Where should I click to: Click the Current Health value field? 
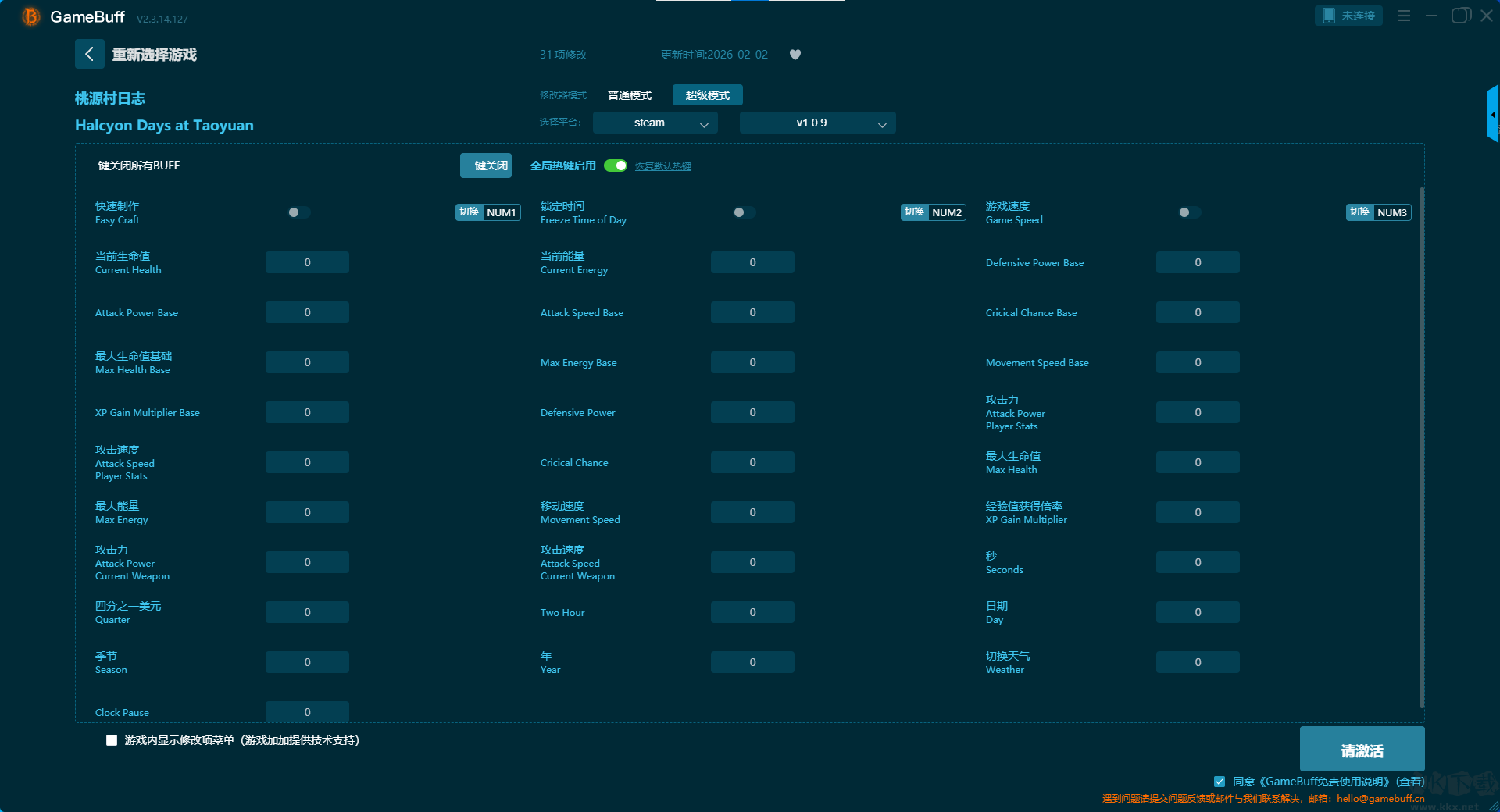click(307, 262)
